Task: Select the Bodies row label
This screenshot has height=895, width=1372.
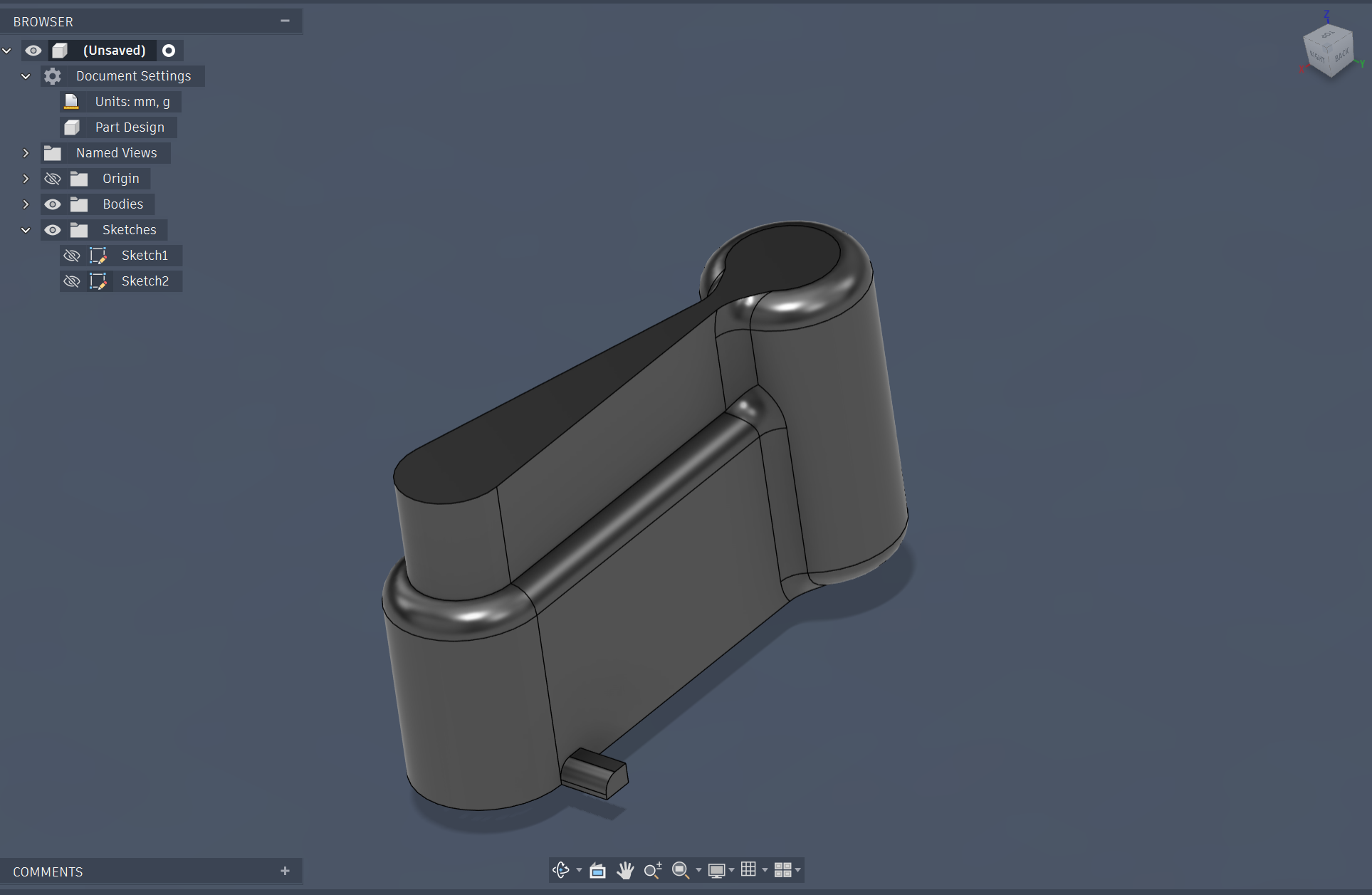Action: point(122,204)
